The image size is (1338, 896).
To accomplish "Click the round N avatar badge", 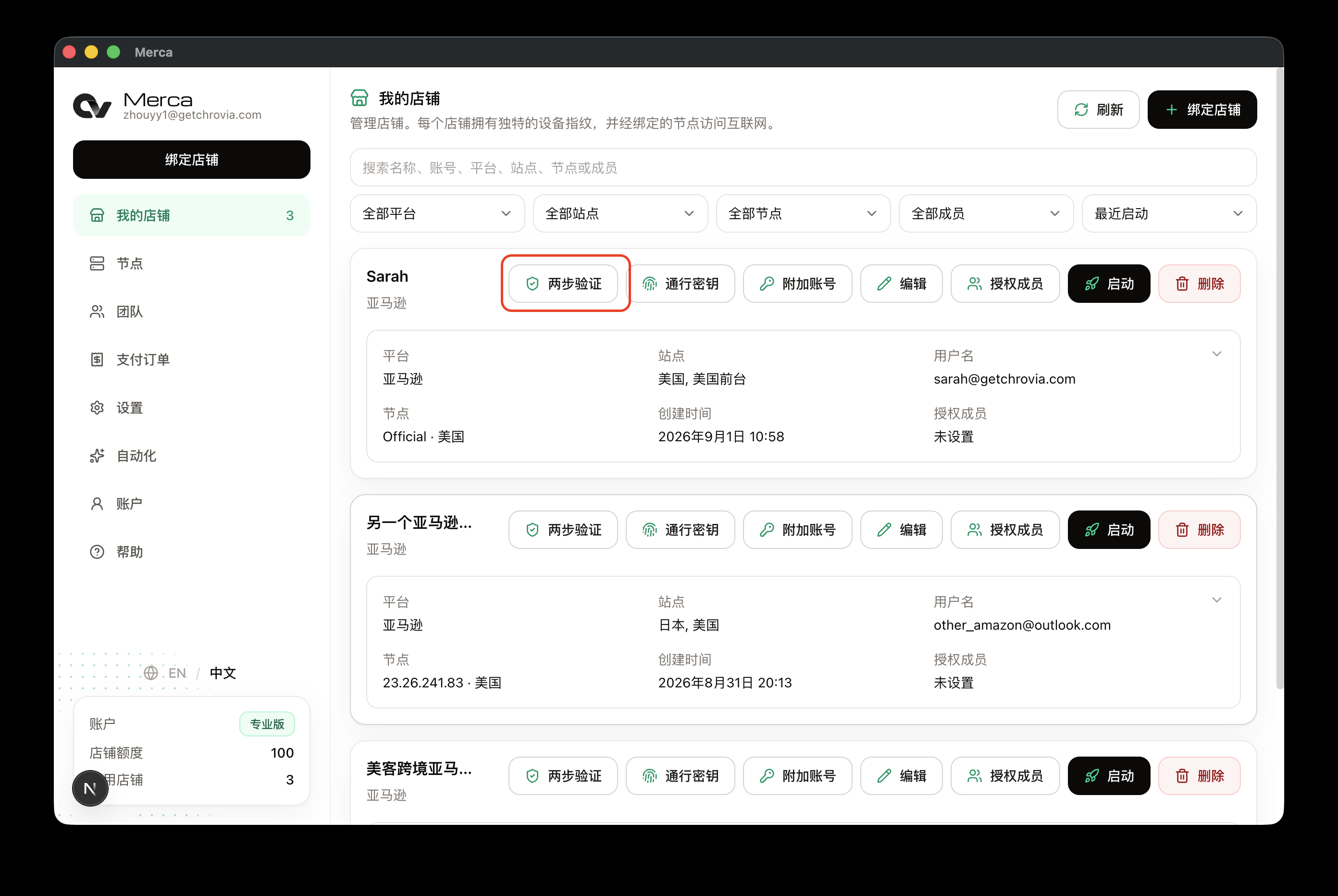I will (90, 788).
